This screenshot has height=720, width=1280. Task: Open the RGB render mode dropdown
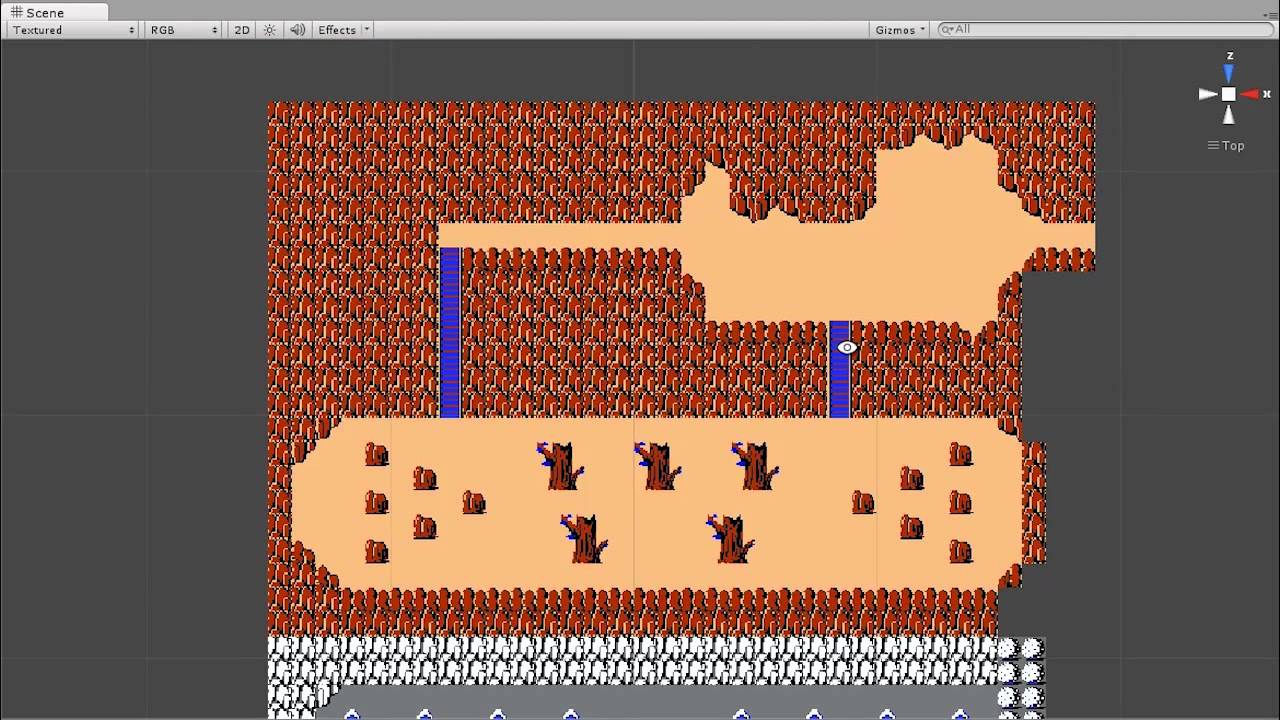pos(183,30)
